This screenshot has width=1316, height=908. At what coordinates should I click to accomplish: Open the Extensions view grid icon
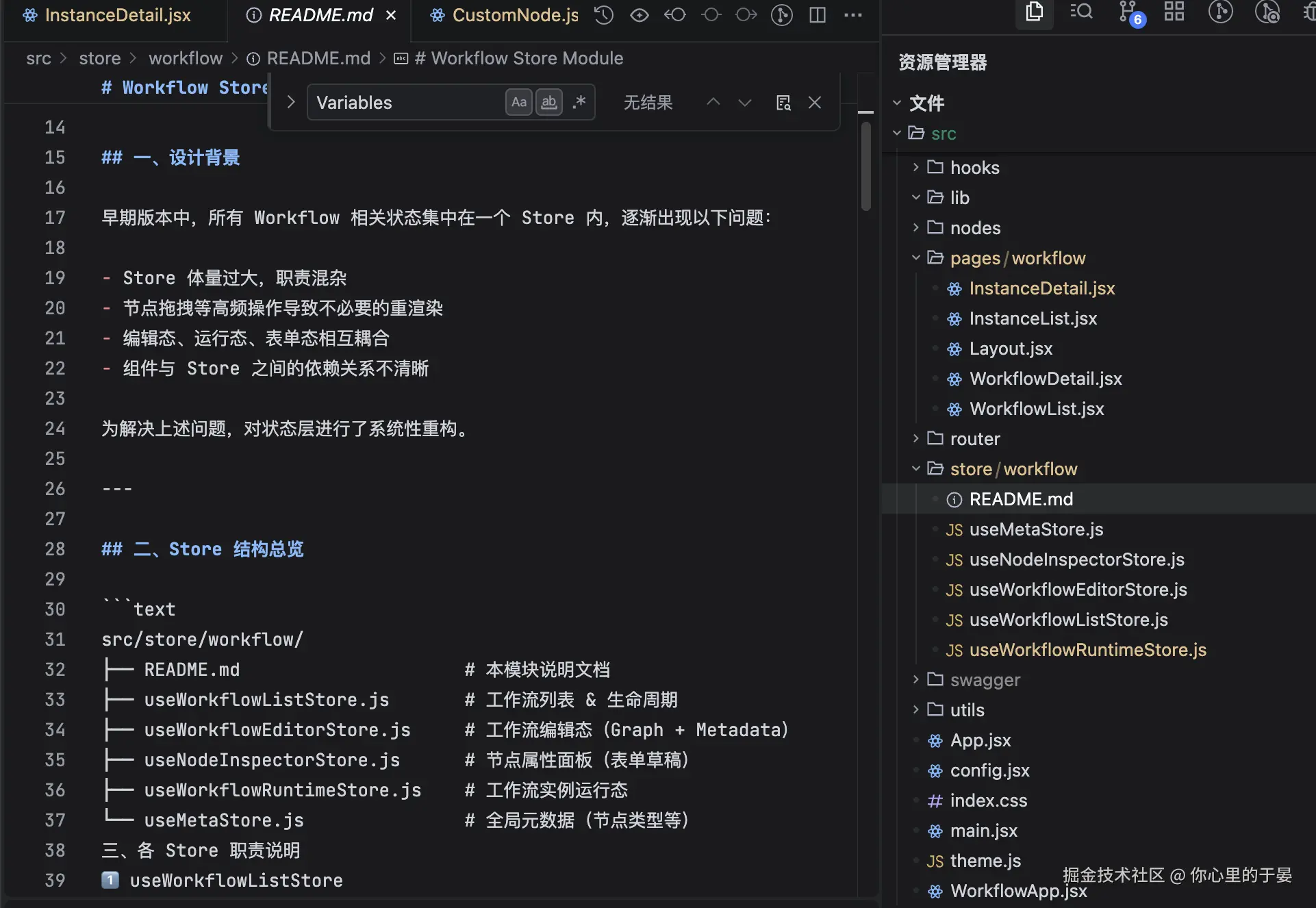(x=1174, y=12)
